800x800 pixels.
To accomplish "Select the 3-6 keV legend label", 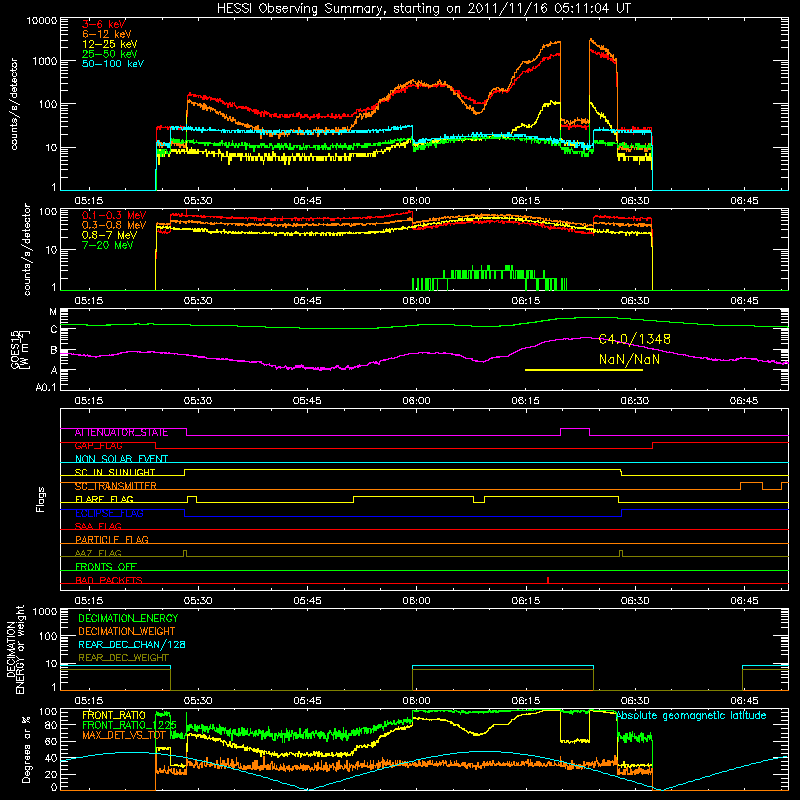I will [104, 24].
